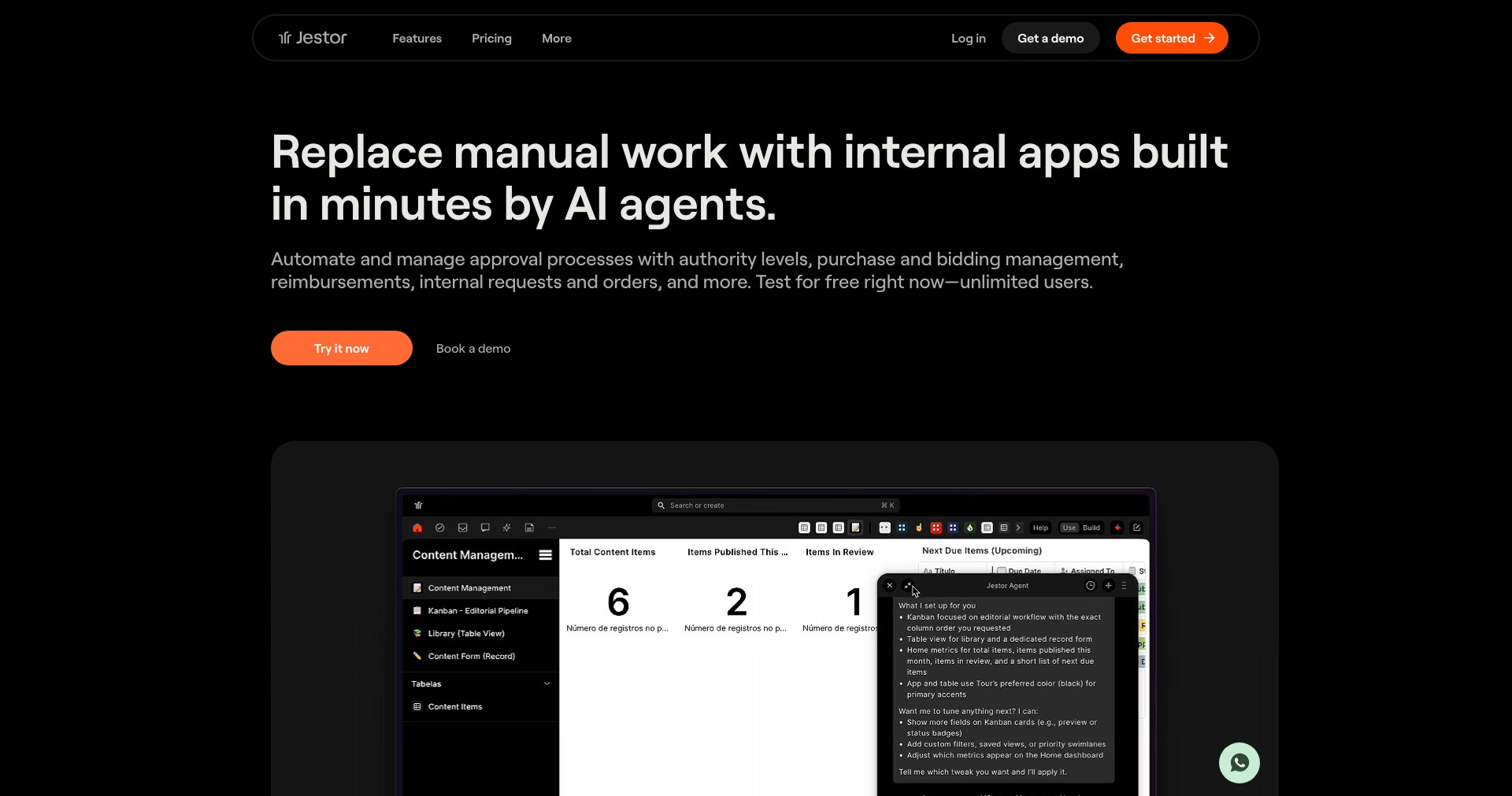Select the notepad tab icon in toolbar
Viewport: 1512px width, 796px height.
click(855, 528)
